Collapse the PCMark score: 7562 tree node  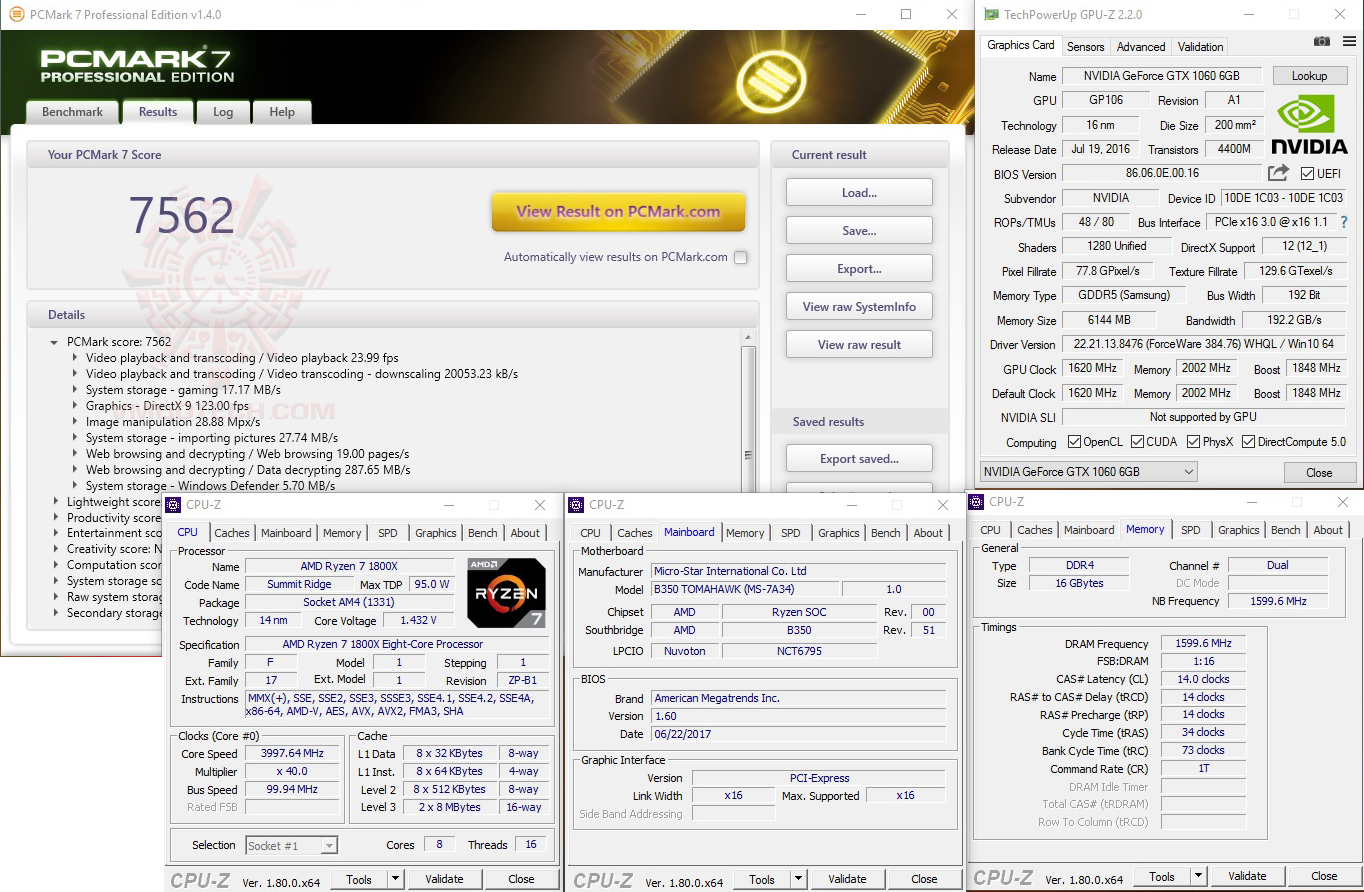(54, 342)
